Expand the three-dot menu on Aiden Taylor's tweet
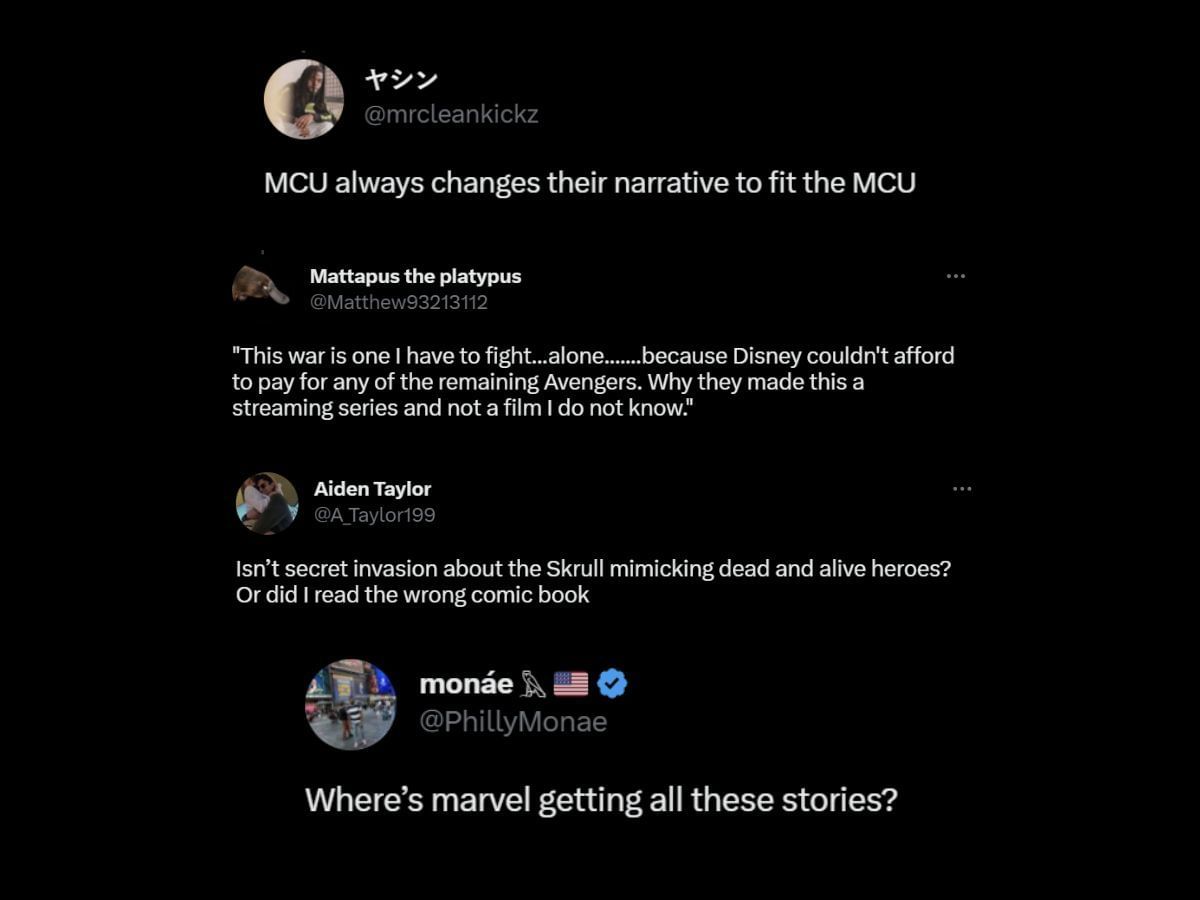Screen dimensions: 1200x900 (962, 489)
